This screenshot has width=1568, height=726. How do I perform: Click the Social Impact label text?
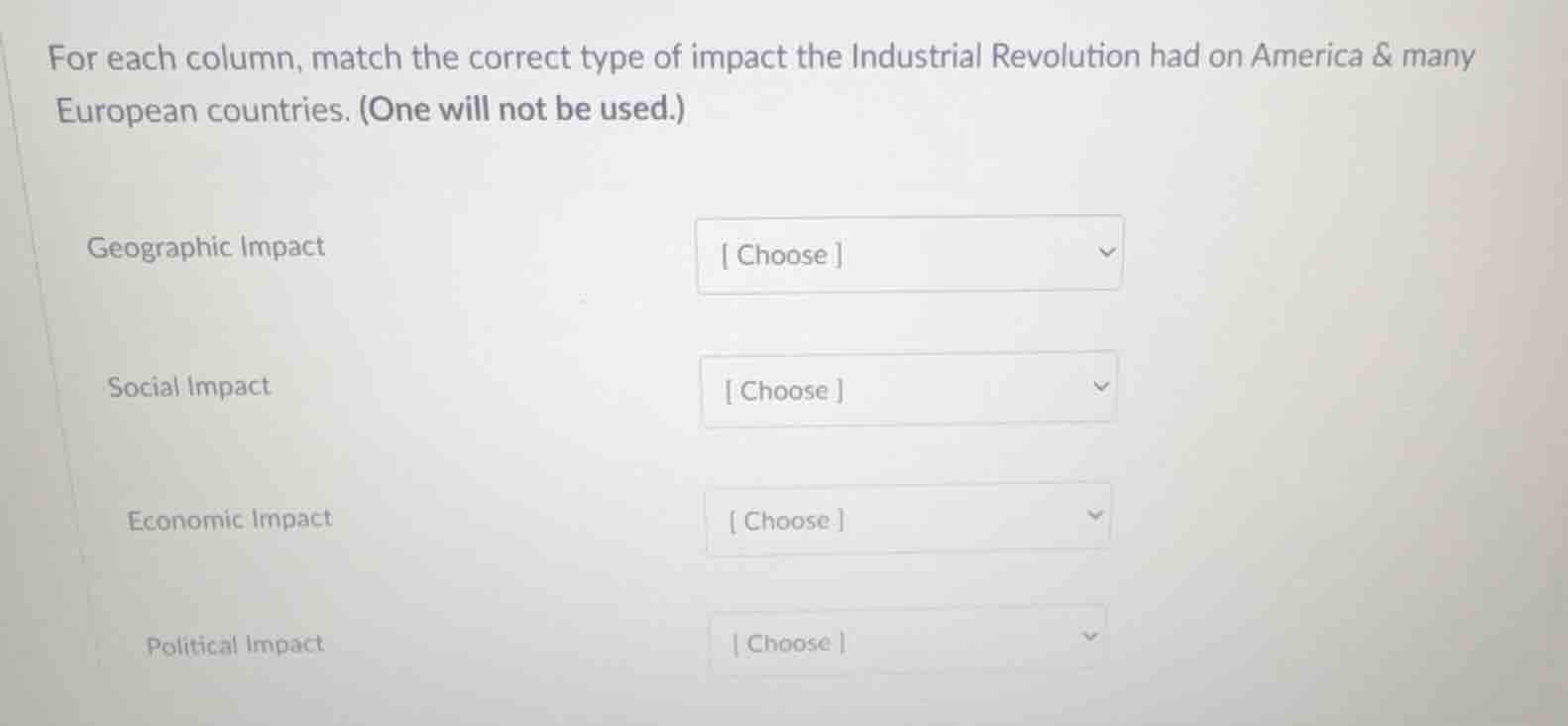189,386
